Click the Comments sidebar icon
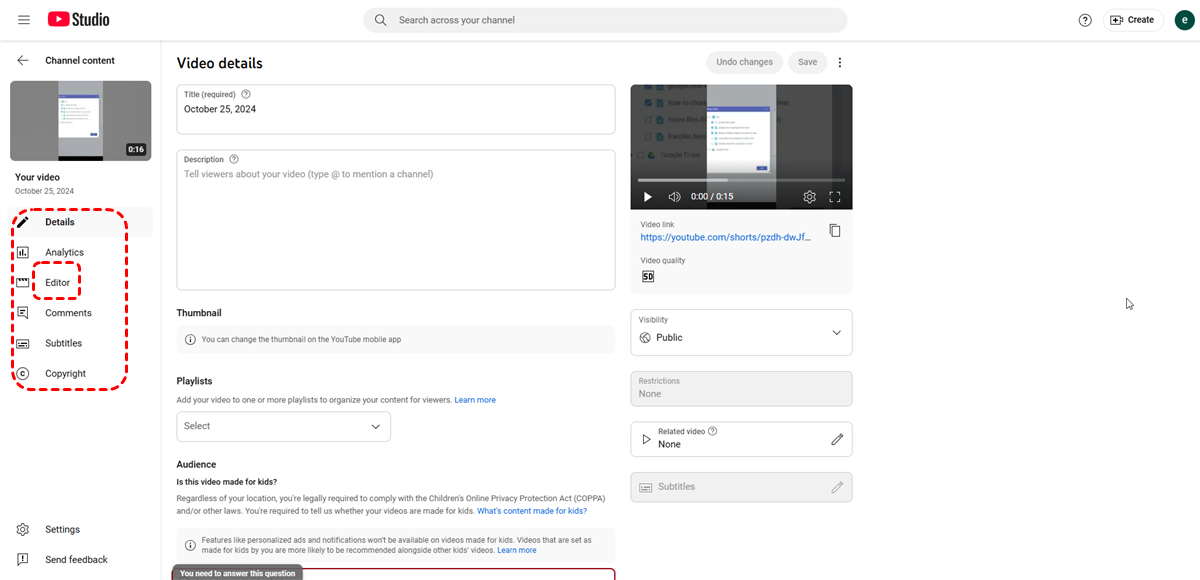The width and height of the screenshot is (1200, 580). (23, 313)
